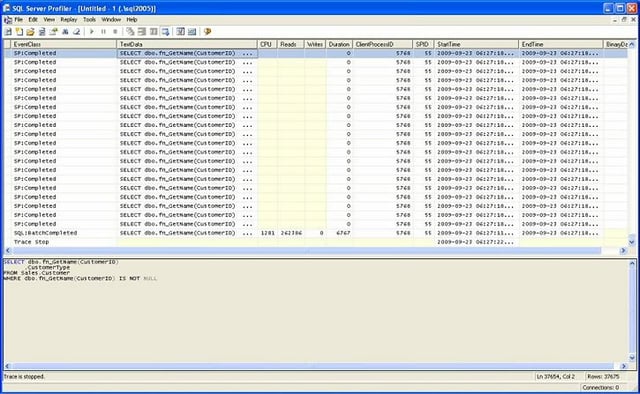640x394 pixels.
Task: Click the EndTime column header
Action: coord(561,44)
